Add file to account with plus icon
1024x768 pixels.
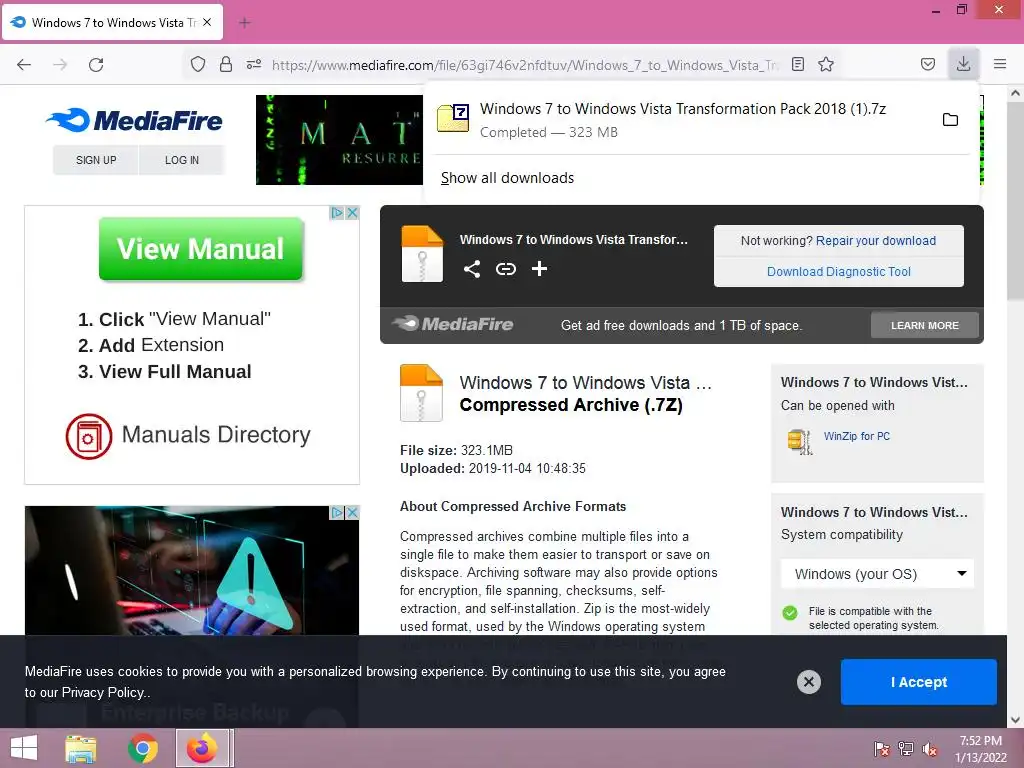539,269
